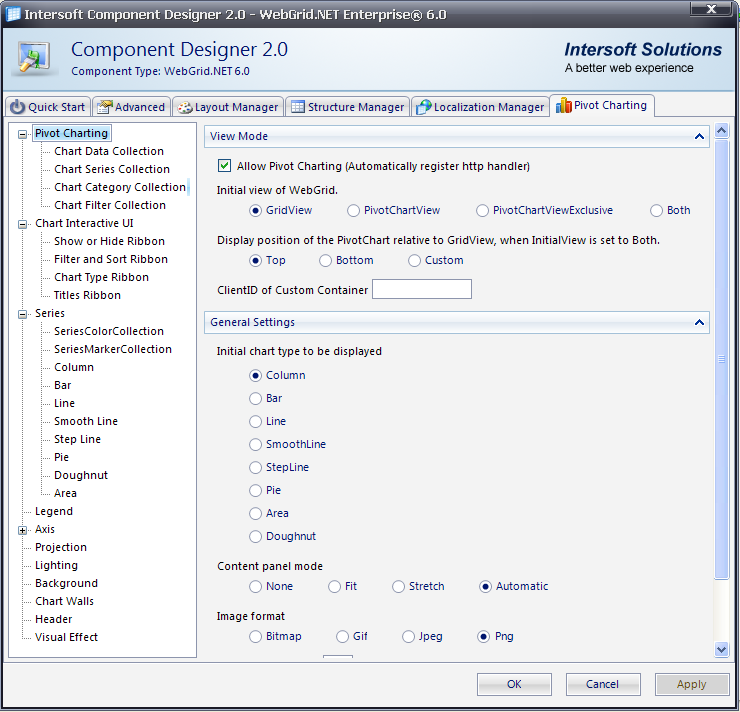Click the vertical scrollbar thumb

[721, 359]
